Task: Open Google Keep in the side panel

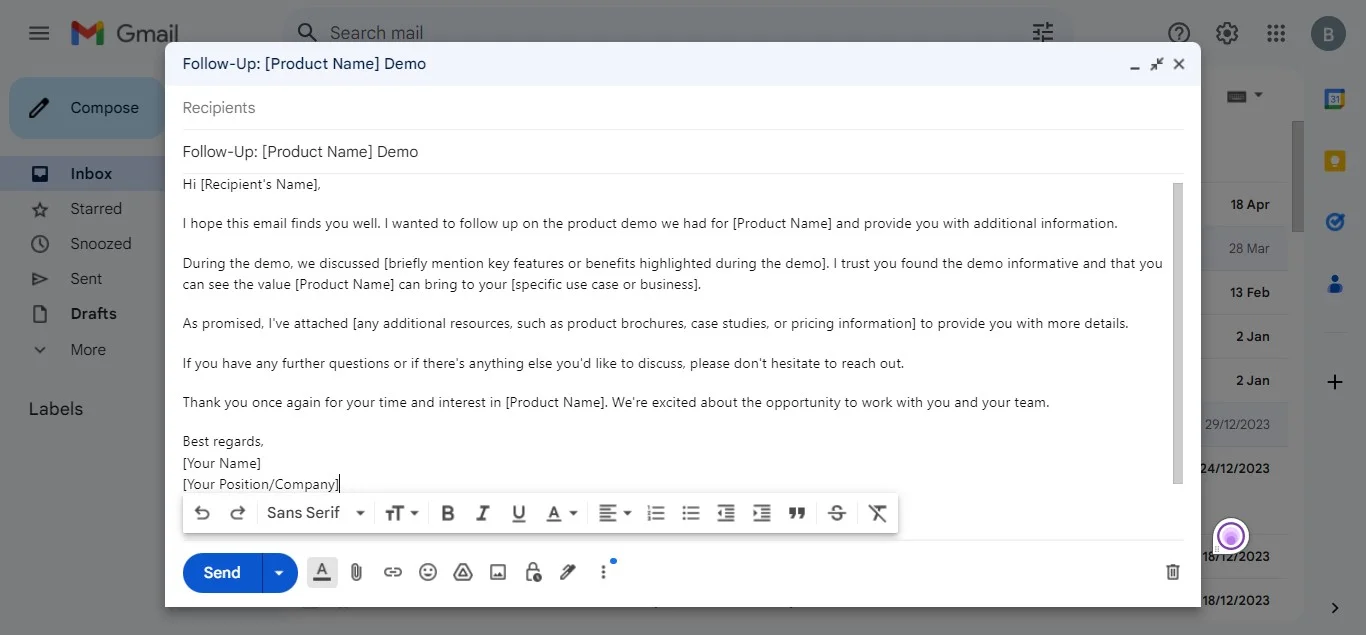Action: pyautogui.click(x=1335, y=160)
